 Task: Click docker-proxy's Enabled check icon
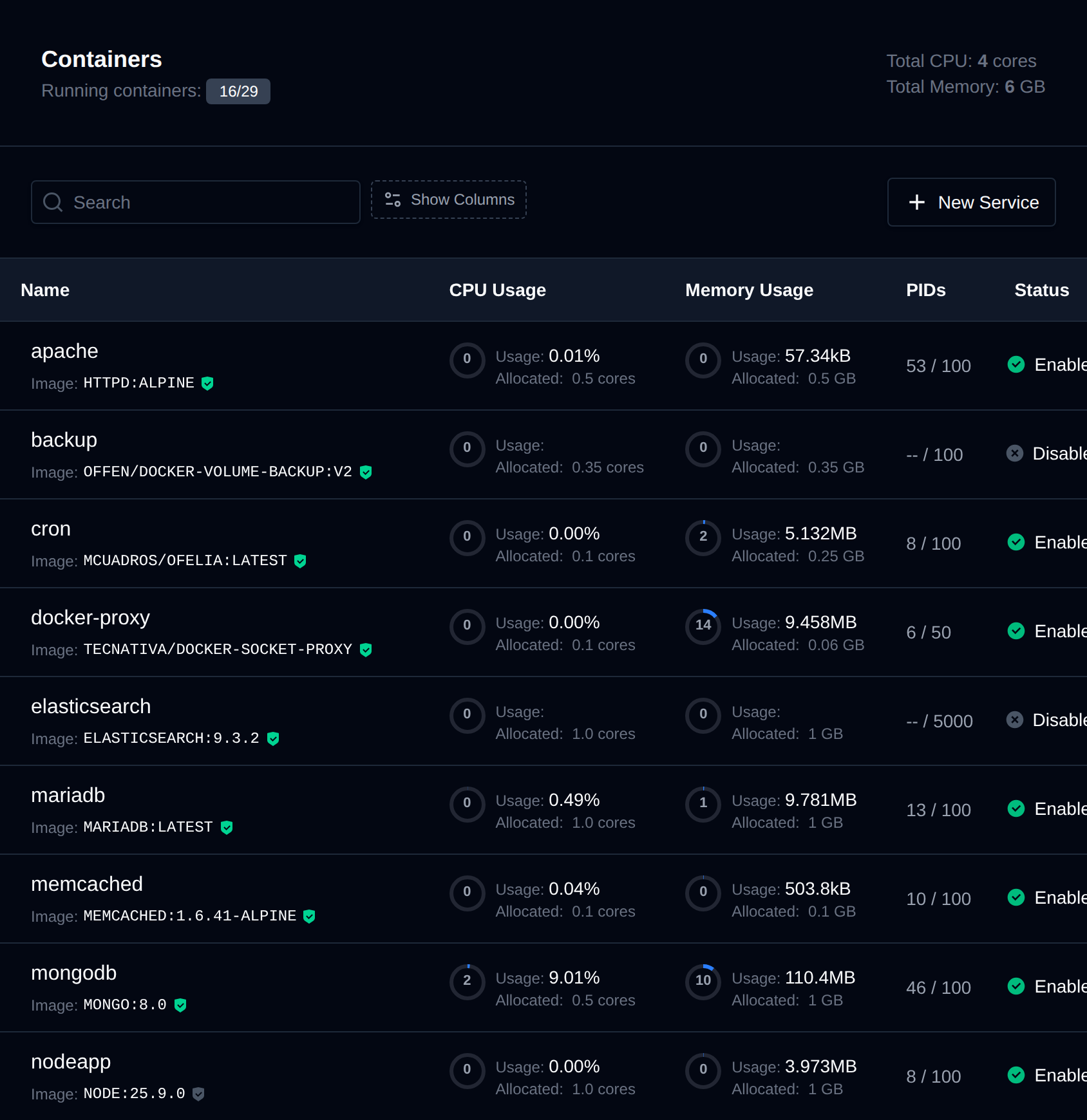1016,631
